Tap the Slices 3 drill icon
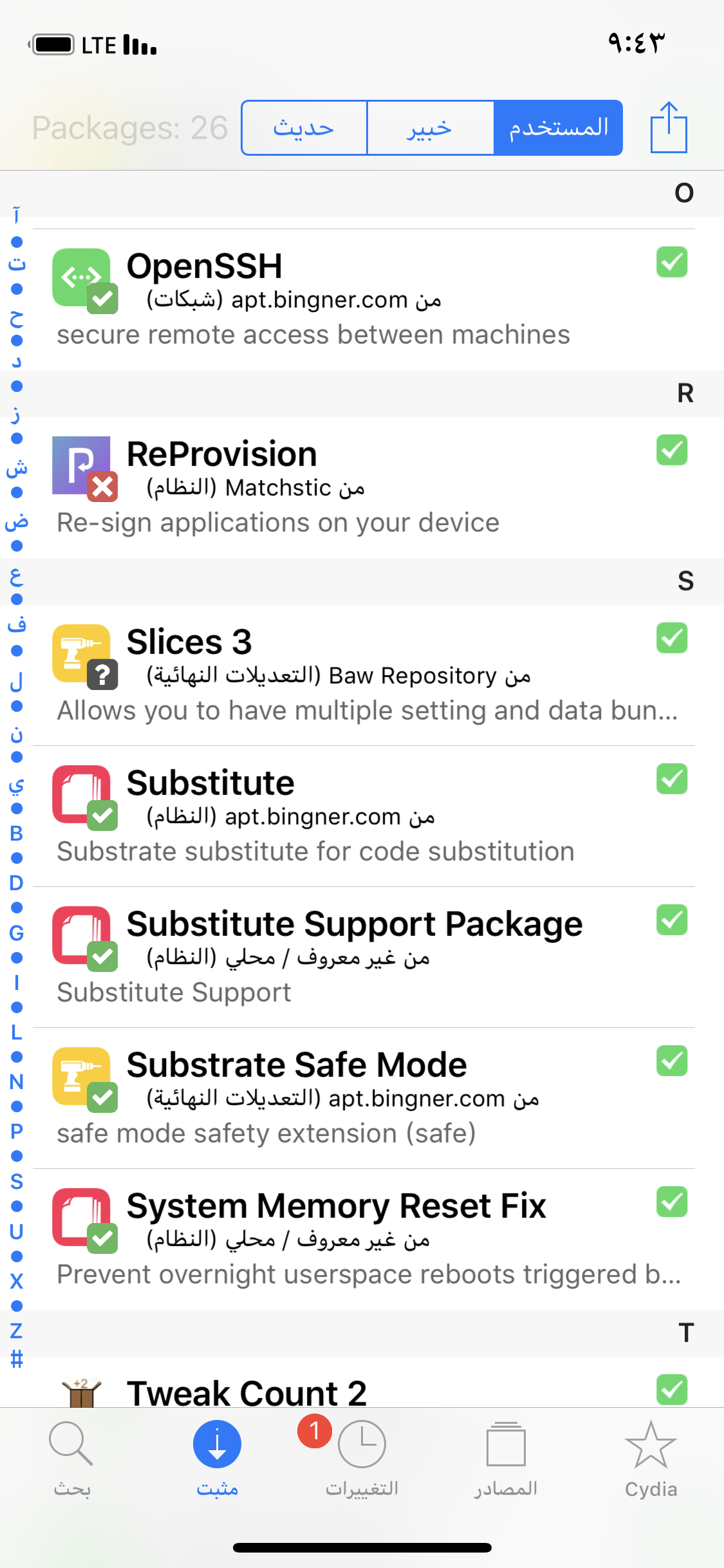 [x=82, y=654]
